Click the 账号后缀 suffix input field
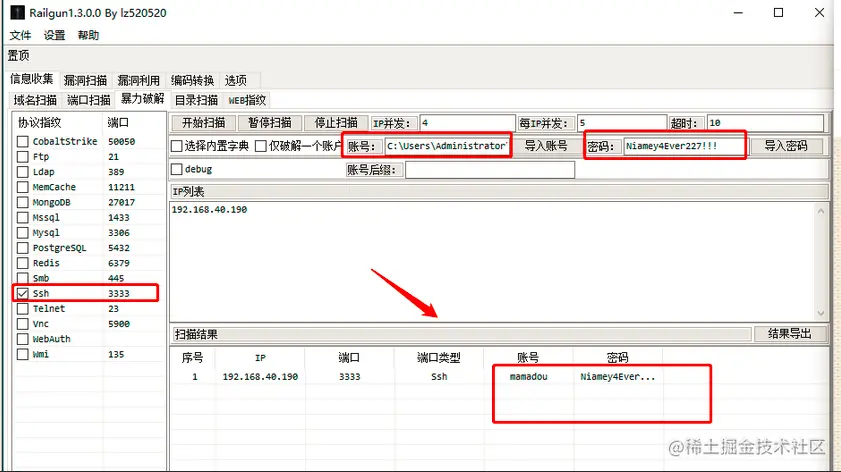This screenshot has width=841, height=472. tap(490, 170)
